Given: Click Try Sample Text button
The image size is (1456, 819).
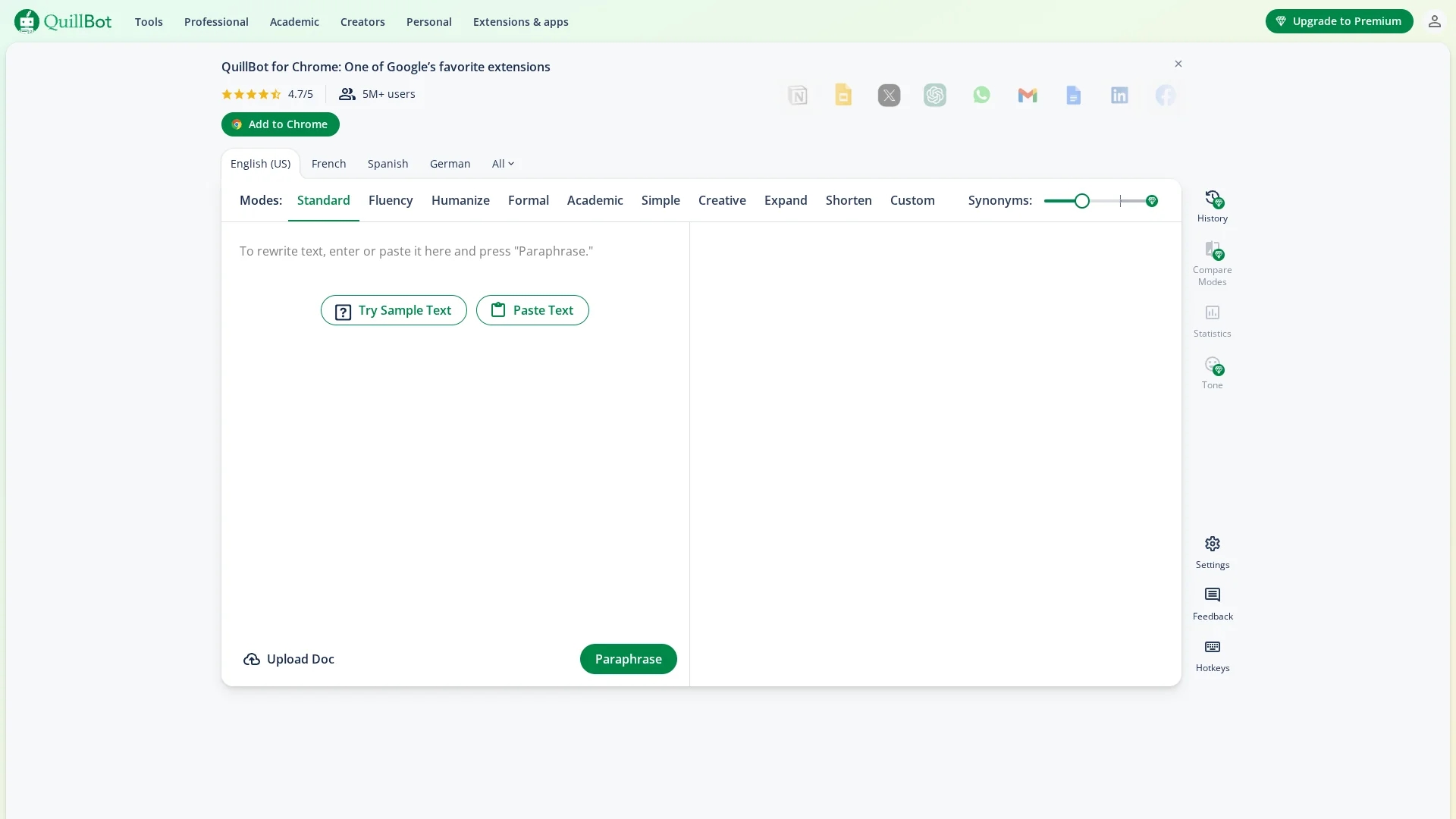Looking at the screenshot, I should [394, 310].
